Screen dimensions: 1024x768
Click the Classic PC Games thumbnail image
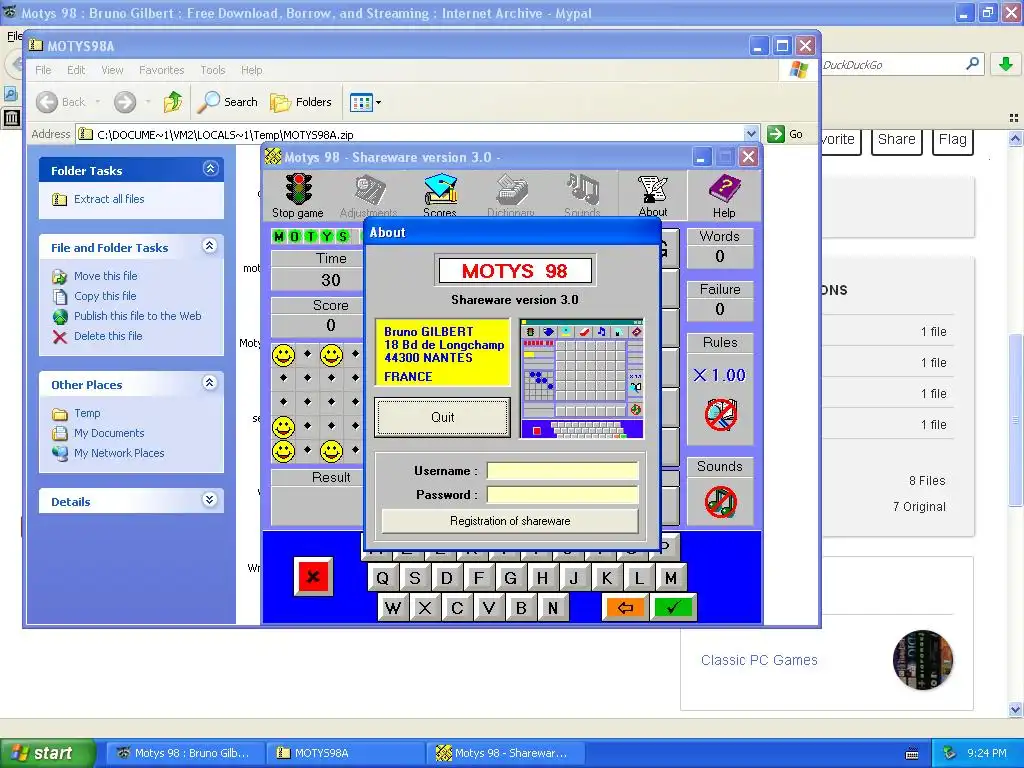pyautogui.click(x=923, y=660)
